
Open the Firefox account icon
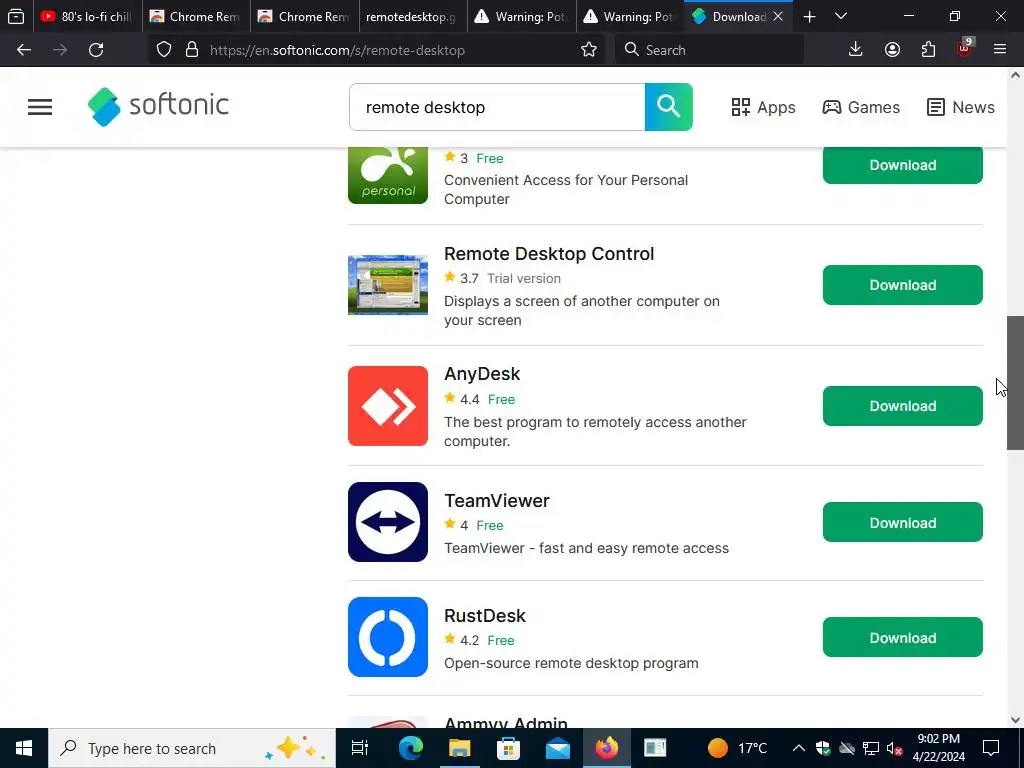click(892, 50)
